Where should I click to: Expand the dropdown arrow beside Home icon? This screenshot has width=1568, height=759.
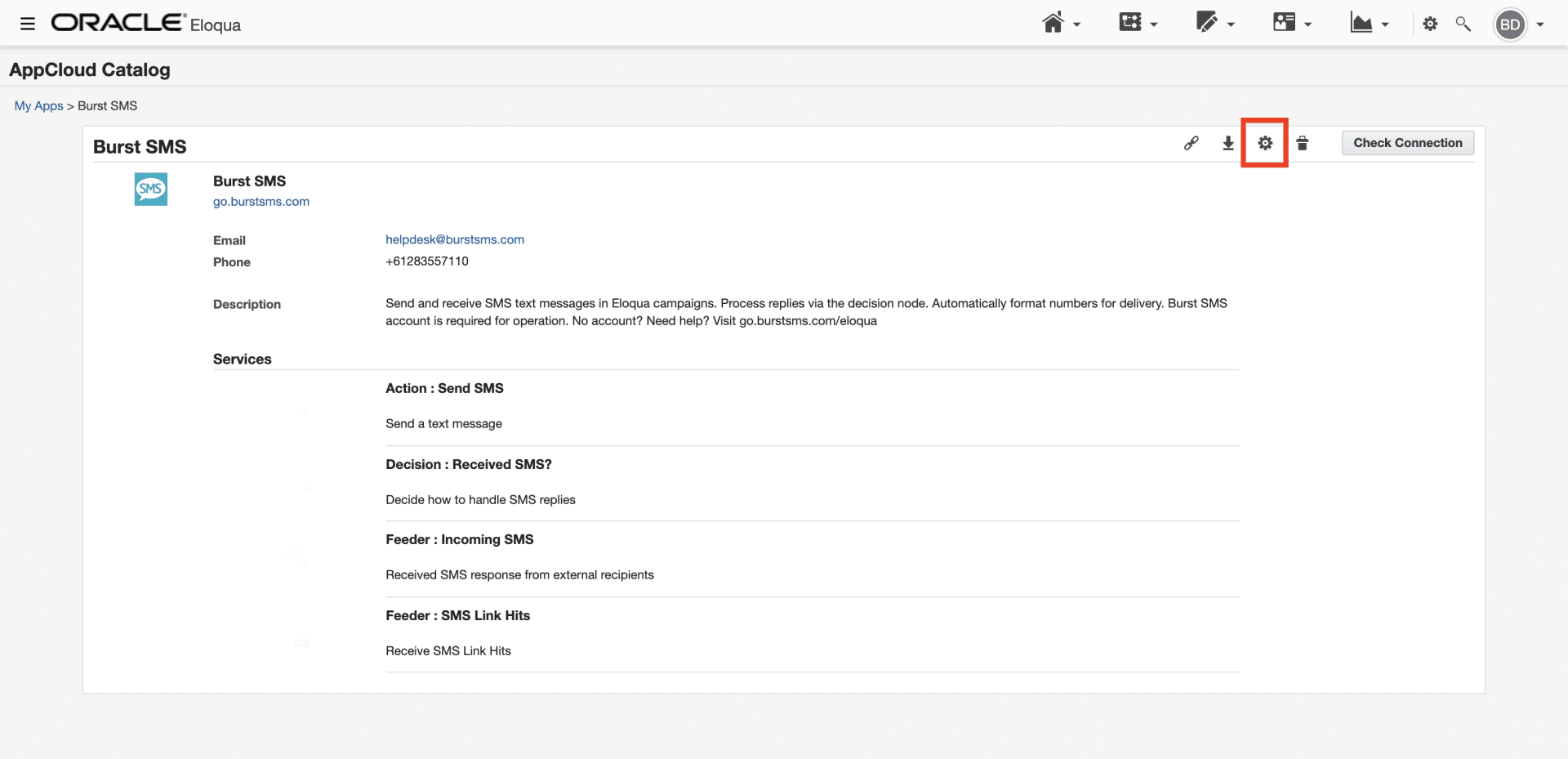(1077, 25)
